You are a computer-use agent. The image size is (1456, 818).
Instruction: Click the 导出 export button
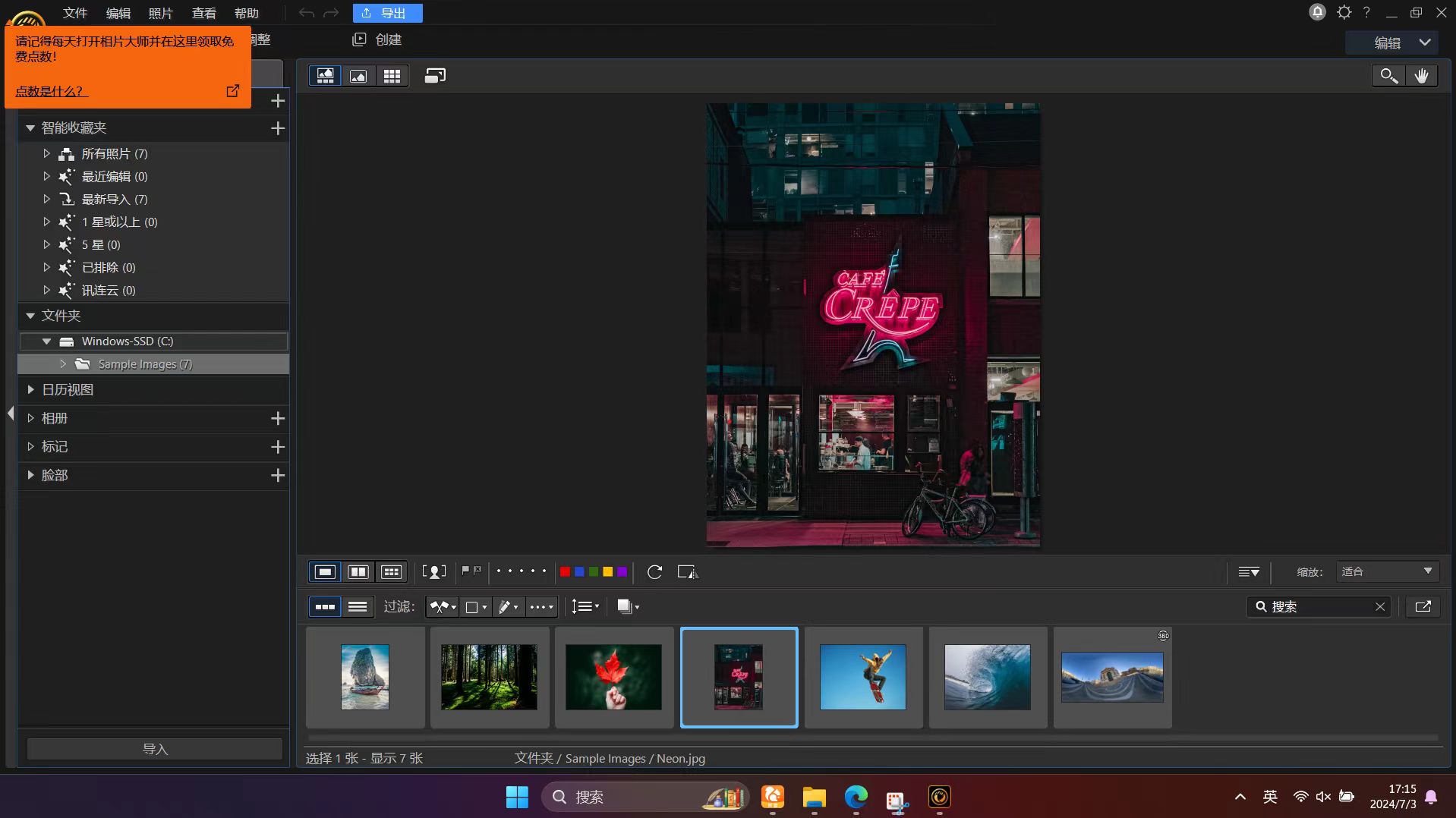click(387, 13)
